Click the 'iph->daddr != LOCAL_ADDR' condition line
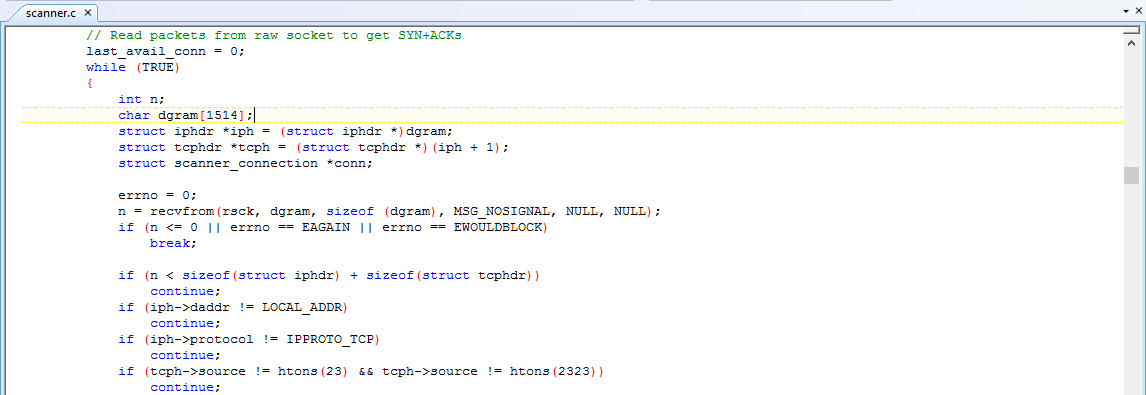The width and height of the screenshot is (1146, 395). tap(232, 308)
